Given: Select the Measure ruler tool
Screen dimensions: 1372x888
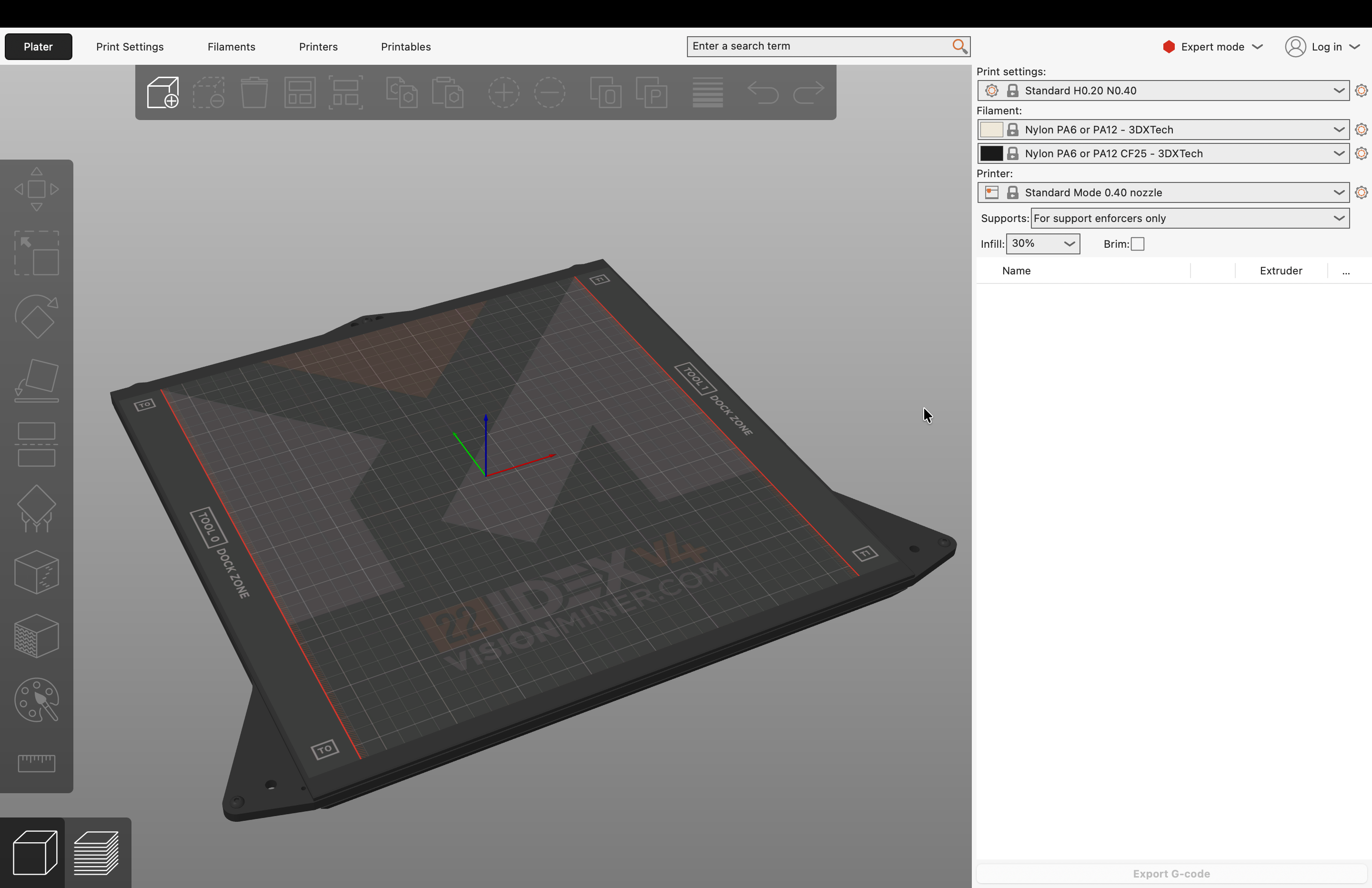Looking at the screenshot, I should (x=36, y=764).
